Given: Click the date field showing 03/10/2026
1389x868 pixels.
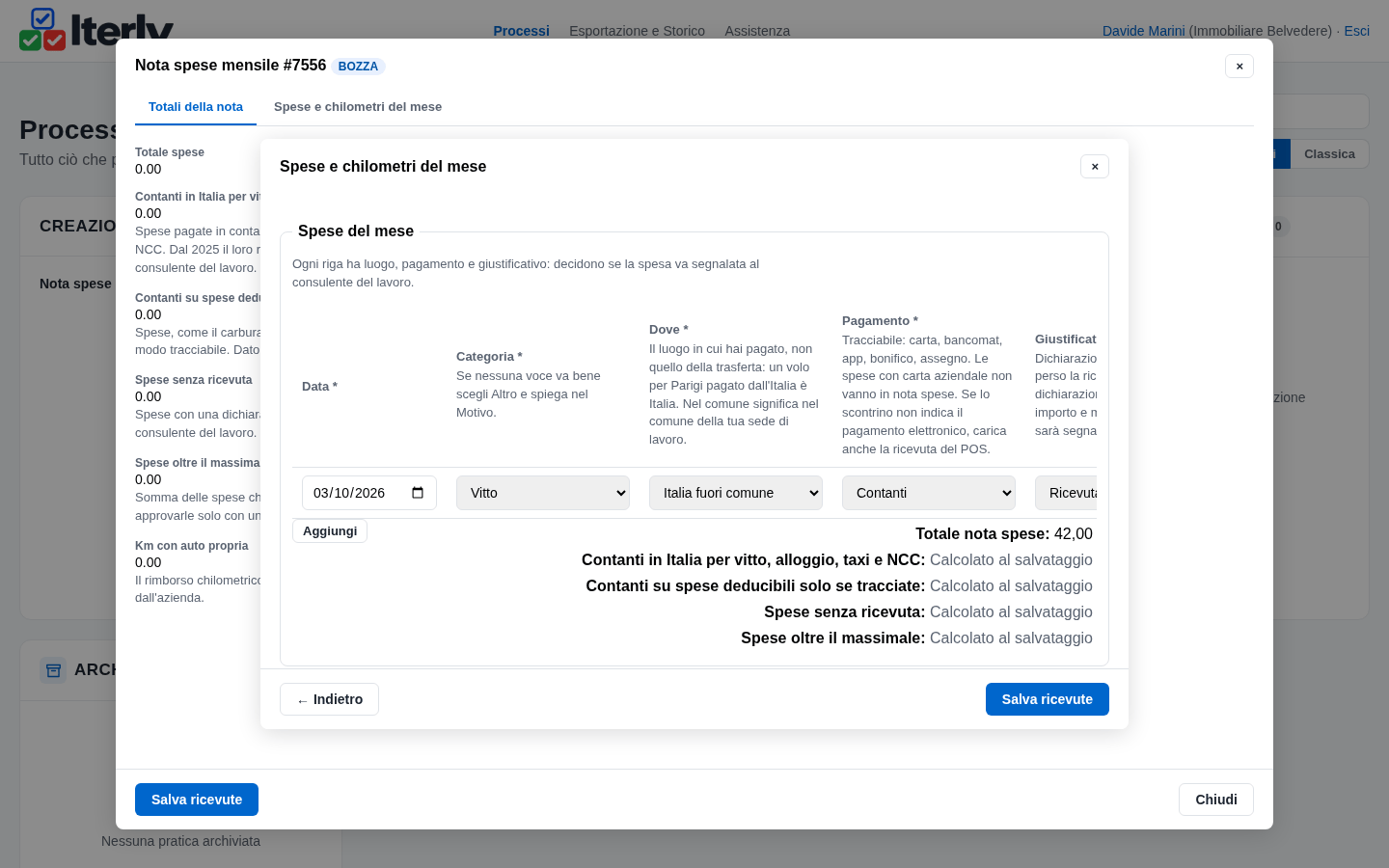Looking at the screenshot, I should [369, 493].
